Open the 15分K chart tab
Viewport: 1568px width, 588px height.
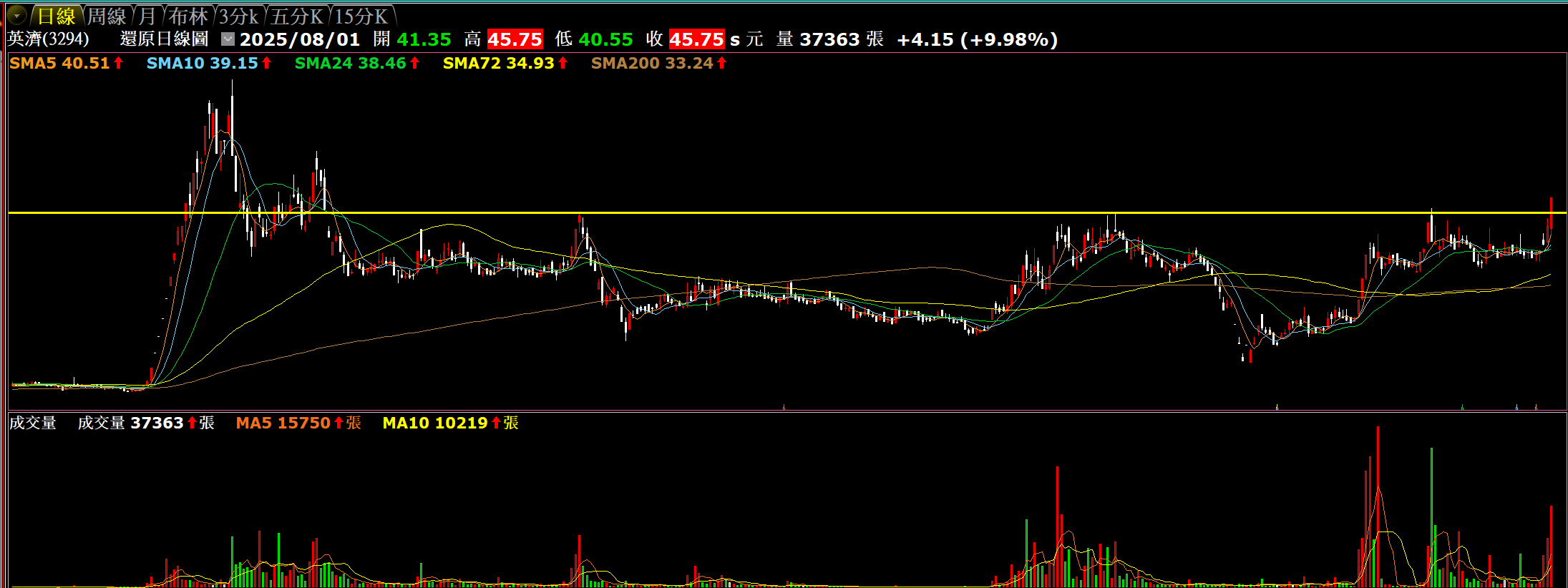click(361, 16)
